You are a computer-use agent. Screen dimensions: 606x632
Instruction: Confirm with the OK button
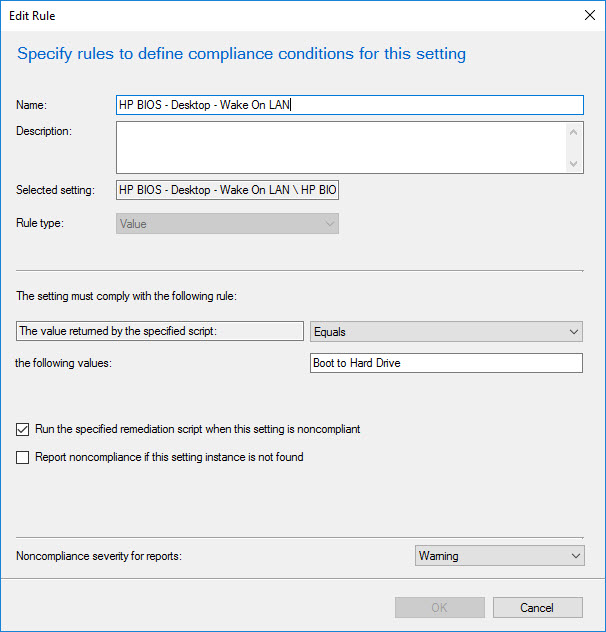[x=439, y=607]
